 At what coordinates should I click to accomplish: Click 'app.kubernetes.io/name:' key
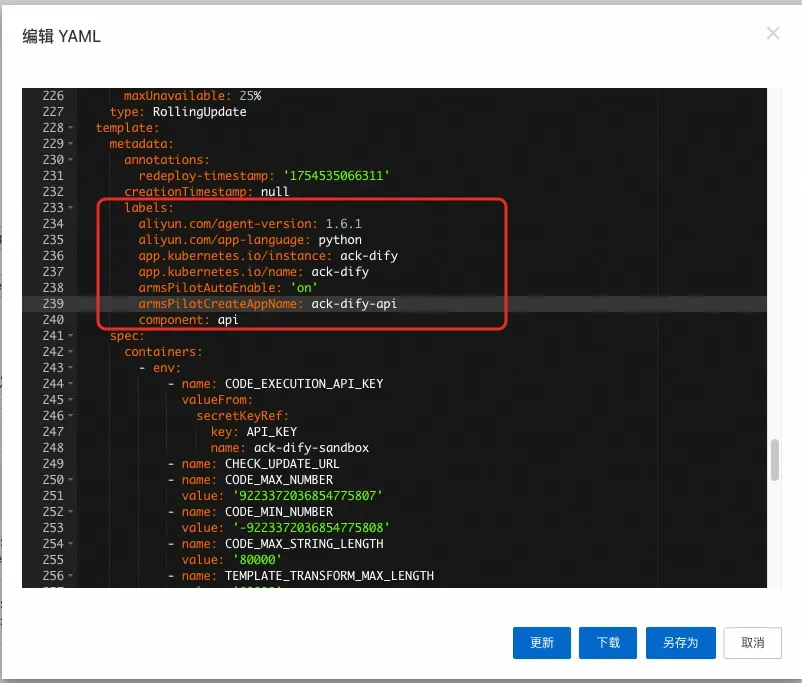click(221, 272)
